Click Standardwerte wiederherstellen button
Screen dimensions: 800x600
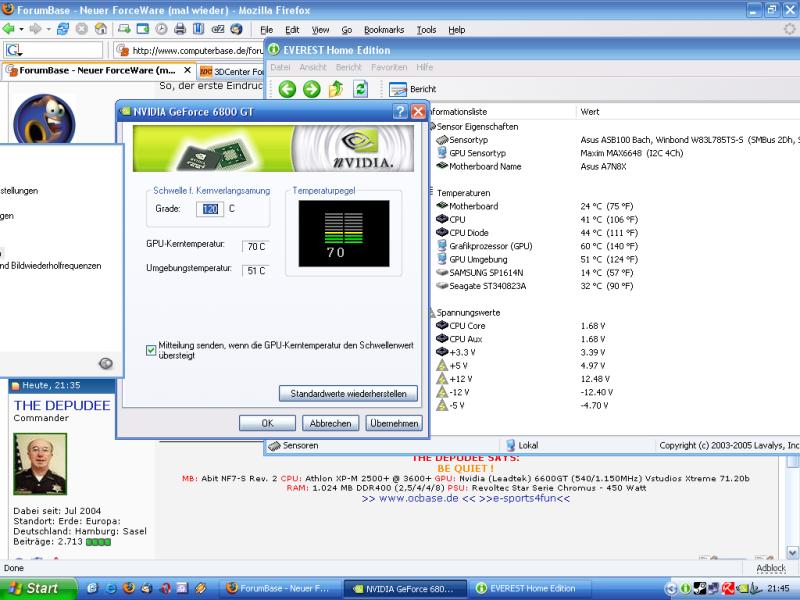(x=348, y=393)
